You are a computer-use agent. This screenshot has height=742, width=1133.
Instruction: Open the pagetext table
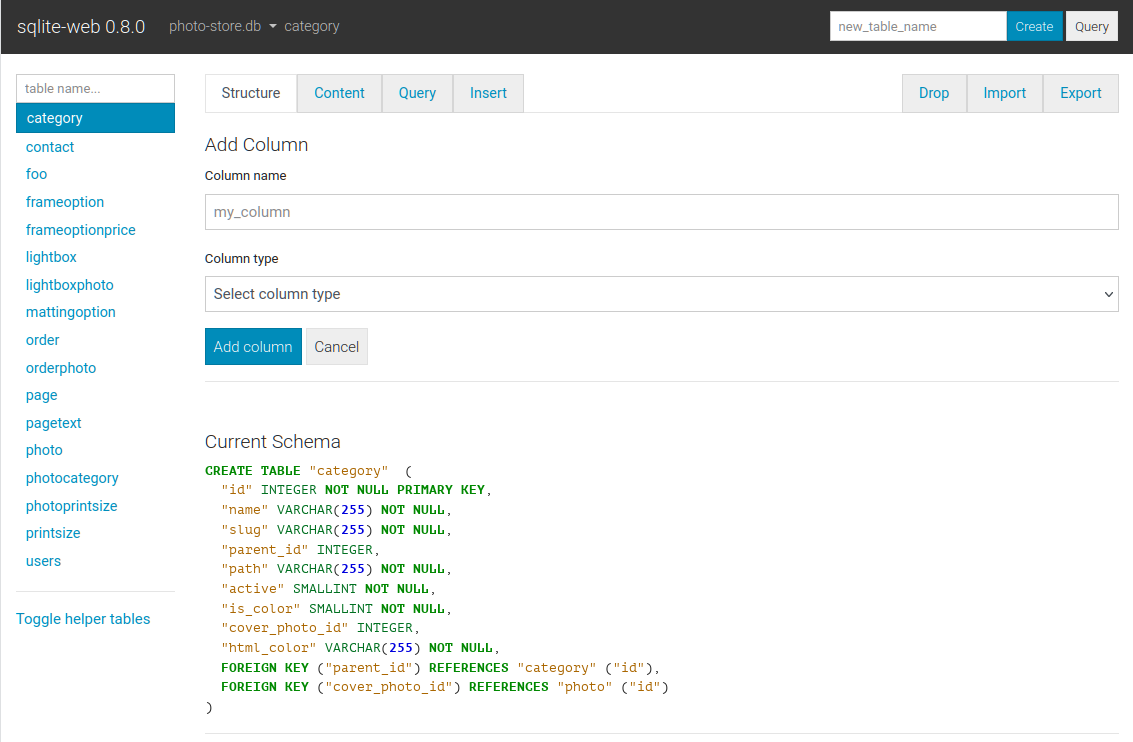point(53,423)
